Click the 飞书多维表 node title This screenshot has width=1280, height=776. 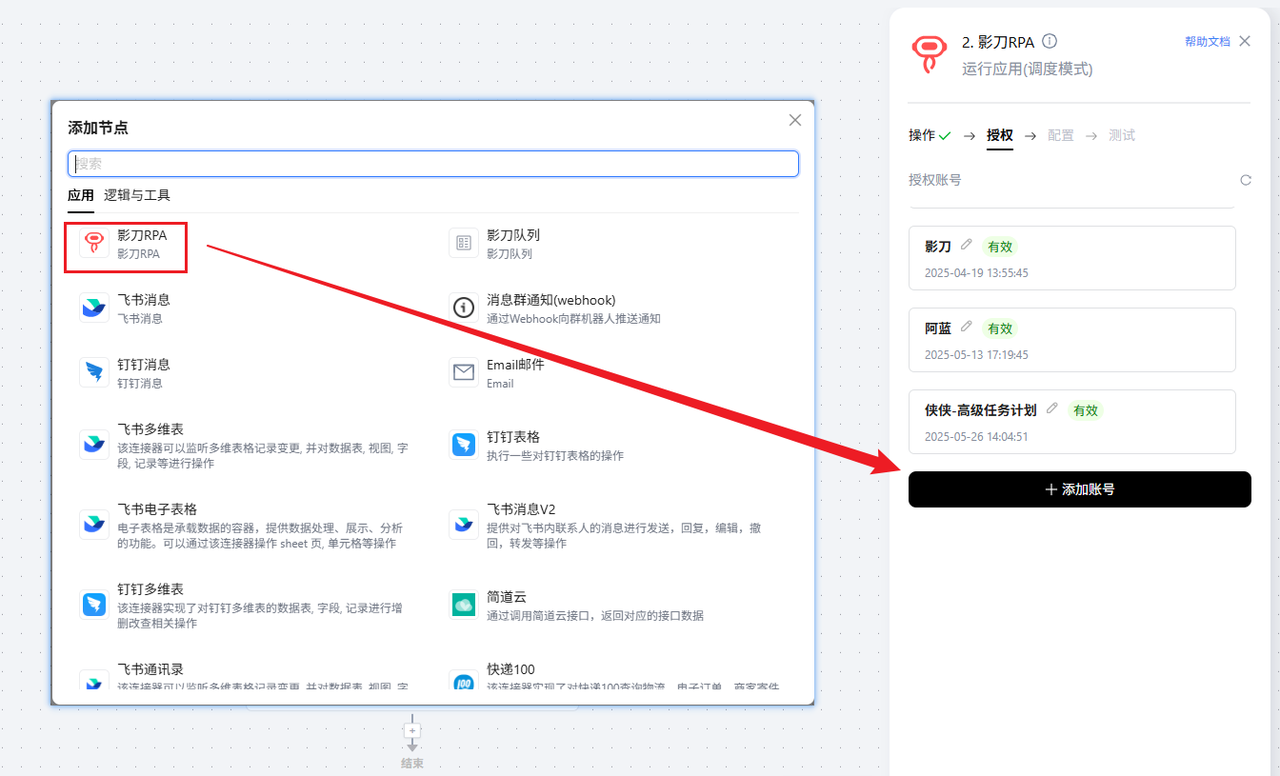[x=151, y=430]
